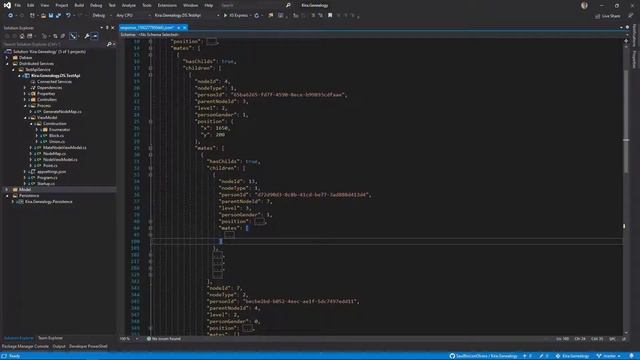640x360 pixels.
Task: Open the Debug menu
Action: [x=96, y=5]
